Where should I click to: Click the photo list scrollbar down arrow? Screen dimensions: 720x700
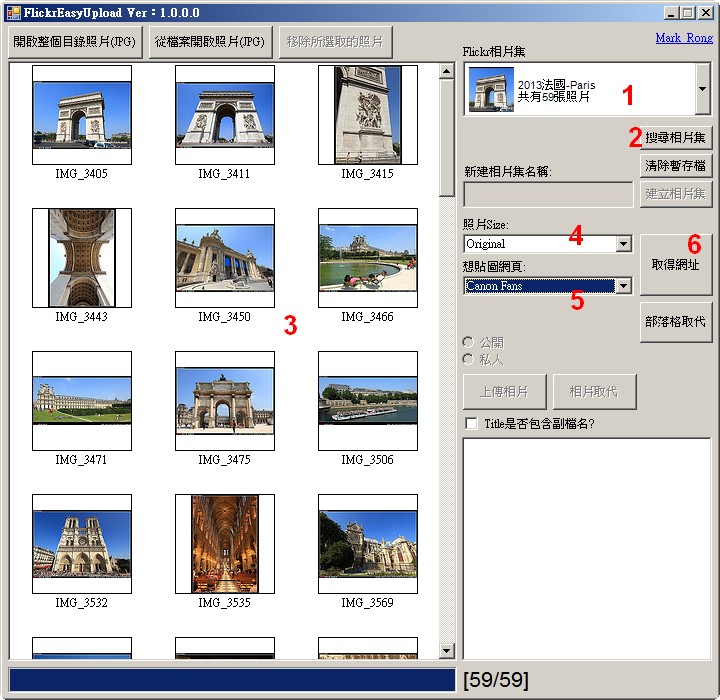pyautogui.click(x=446, y=651)
